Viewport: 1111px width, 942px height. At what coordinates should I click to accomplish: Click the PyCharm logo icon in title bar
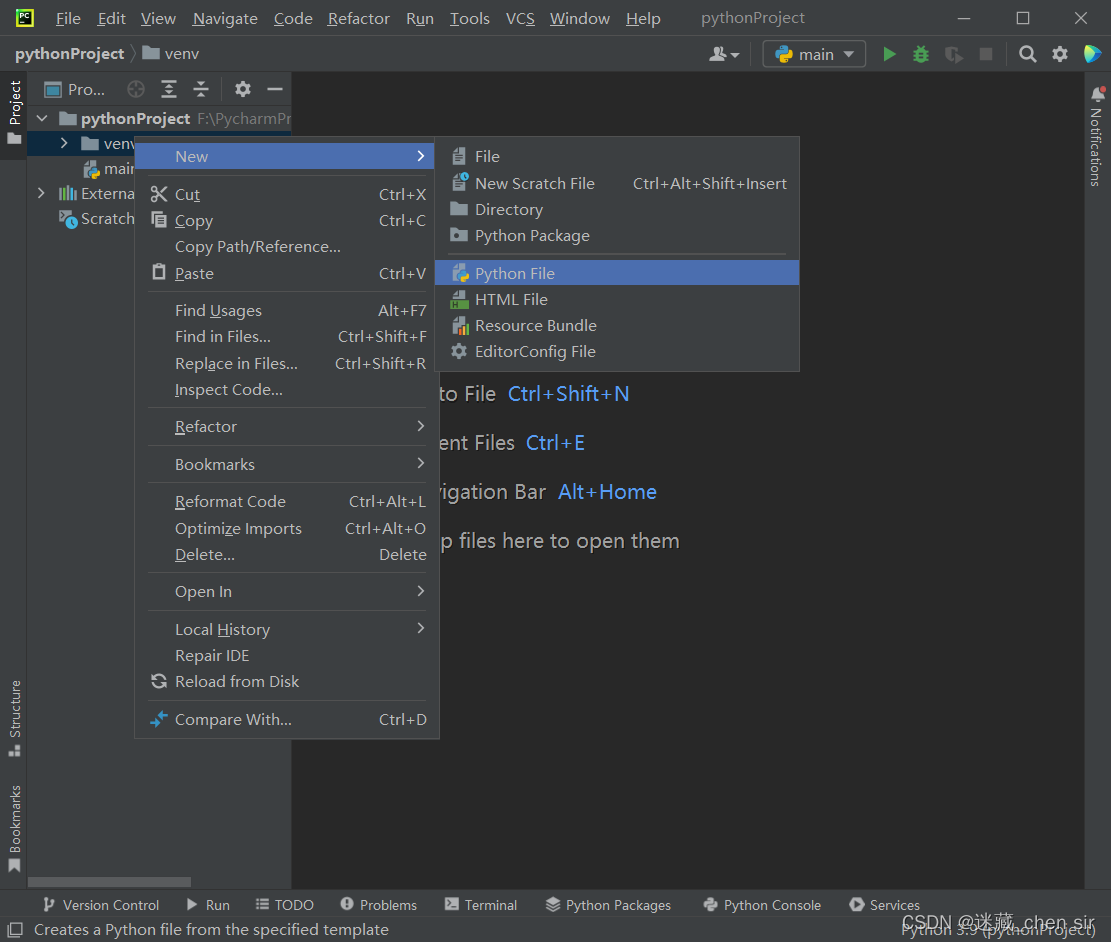(x=24, y=18)
